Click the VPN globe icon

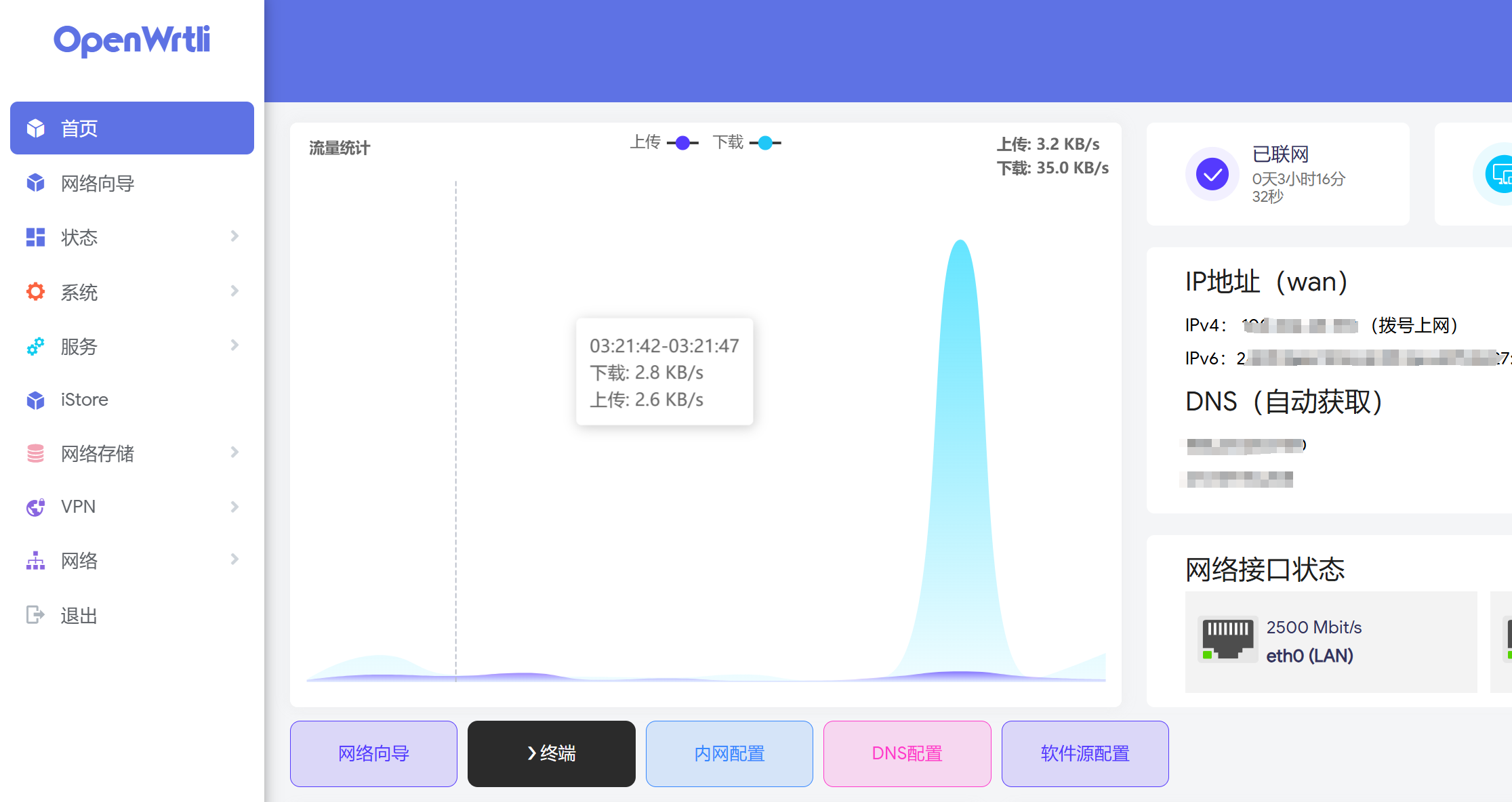35,507
